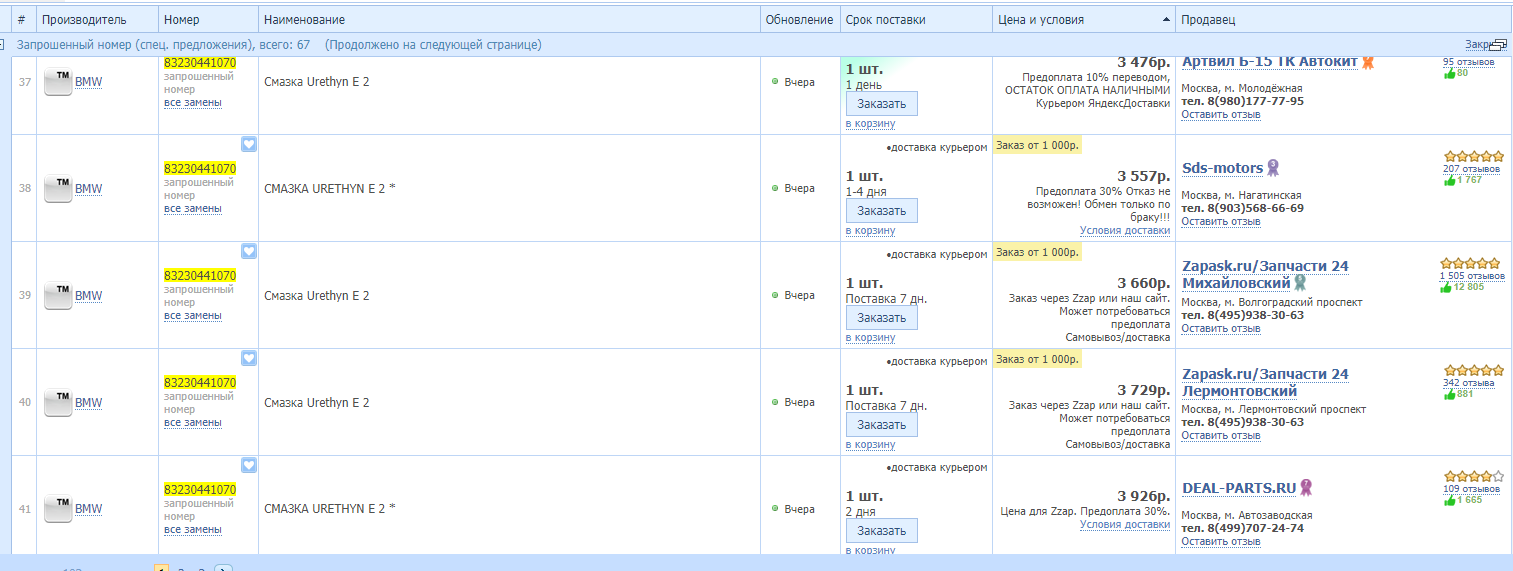Click thumbs-up icon beside 12 805 rating
Viewport: 1513px width, 571px height.
tap(1445, 287)
